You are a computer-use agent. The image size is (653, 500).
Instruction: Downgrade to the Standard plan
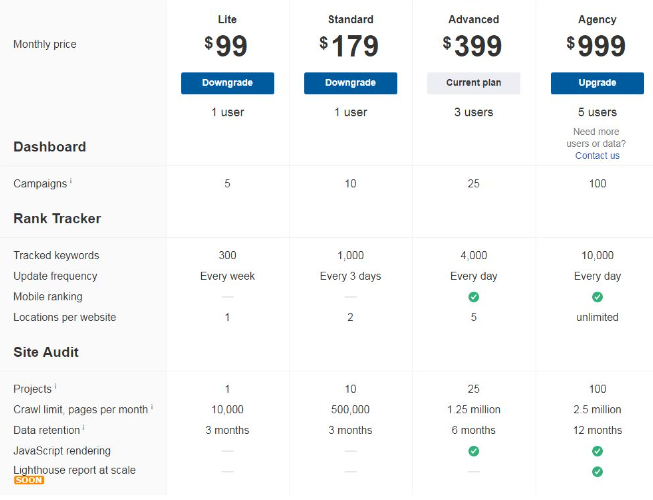click(x=350, y=83)
